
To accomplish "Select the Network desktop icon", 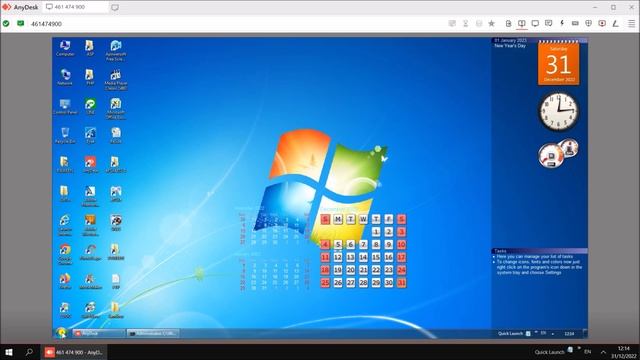I will pos(65,77).
